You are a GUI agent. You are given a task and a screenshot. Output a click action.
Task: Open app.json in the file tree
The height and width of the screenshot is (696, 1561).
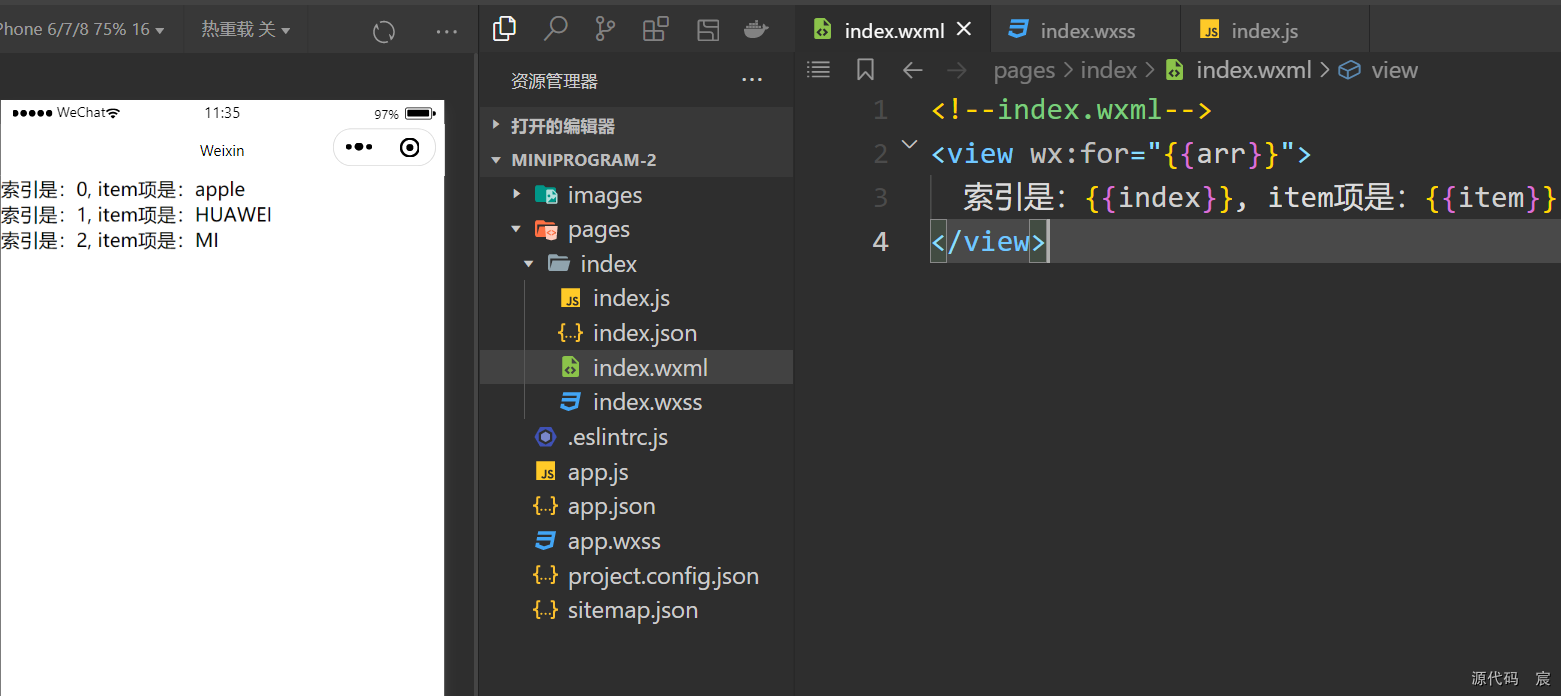[636, 506]
